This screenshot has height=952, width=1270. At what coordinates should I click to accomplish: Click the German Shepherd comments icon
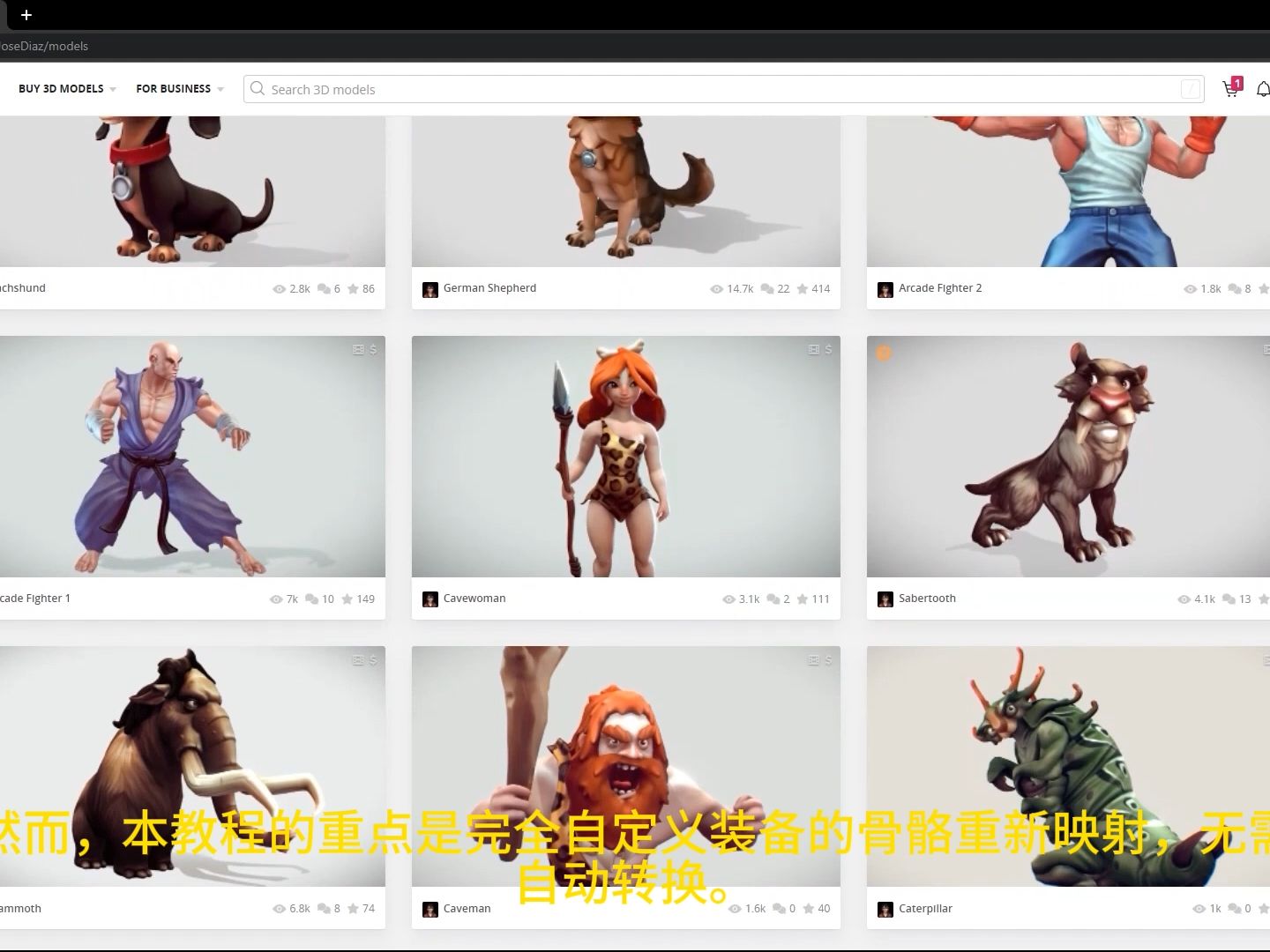[767, 288]
